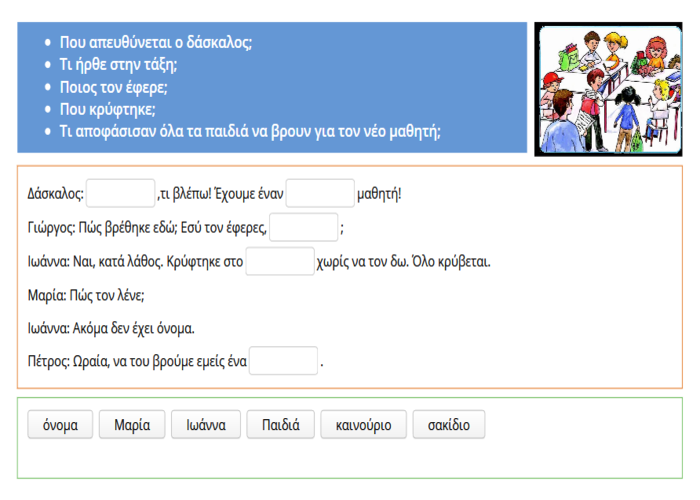Click the last question about τον νέο μαθητή
This screenshot has width=700, height=500.
point(250,131)
